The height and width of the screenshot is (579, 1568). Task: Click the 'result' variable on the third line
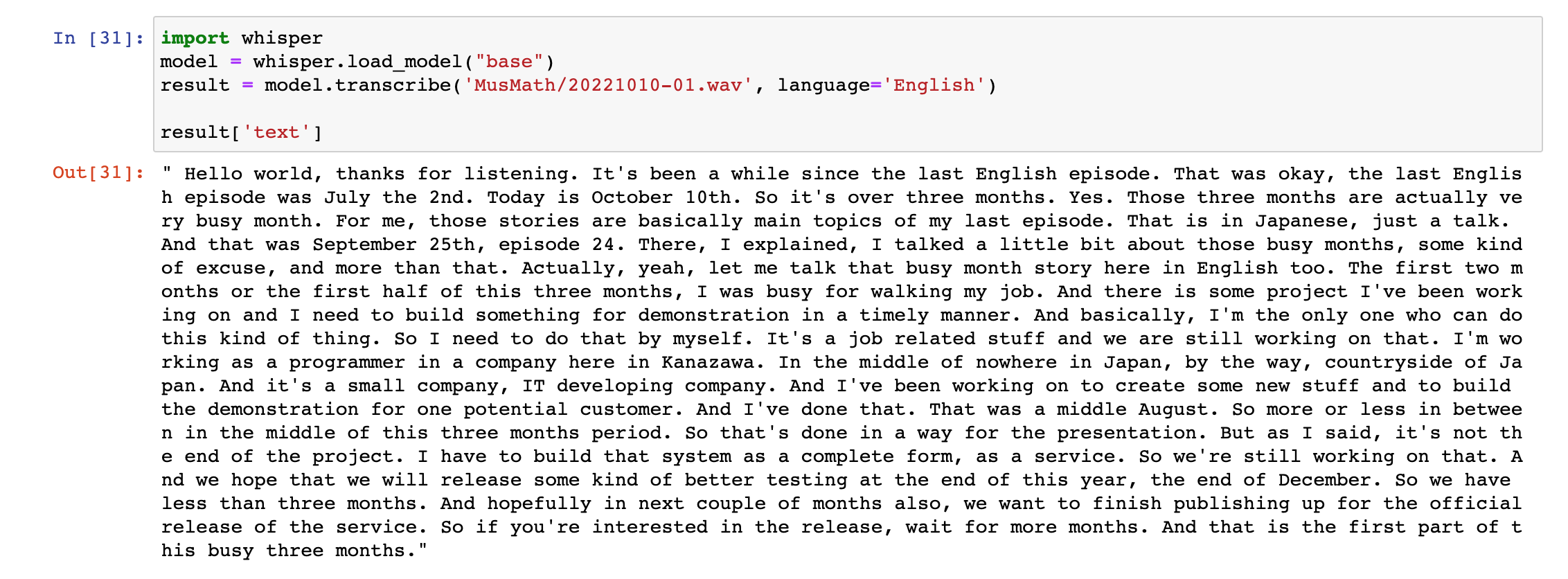click(195, 85)
